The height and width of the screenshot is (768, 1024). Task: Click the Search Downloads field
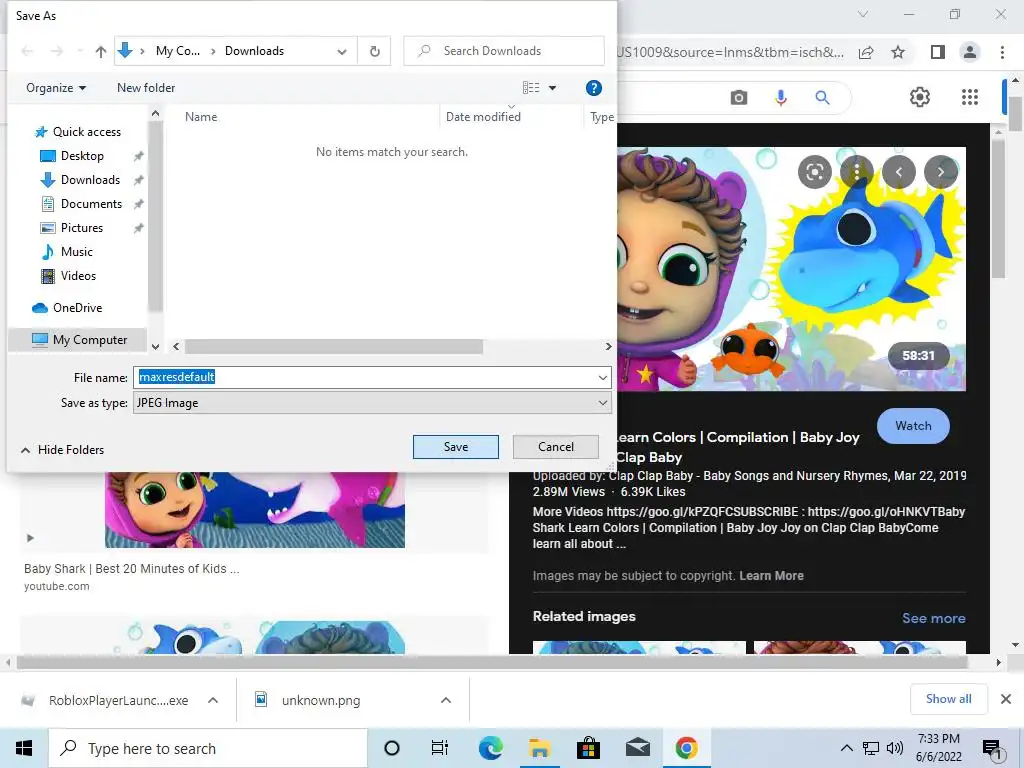coord(504,51)
